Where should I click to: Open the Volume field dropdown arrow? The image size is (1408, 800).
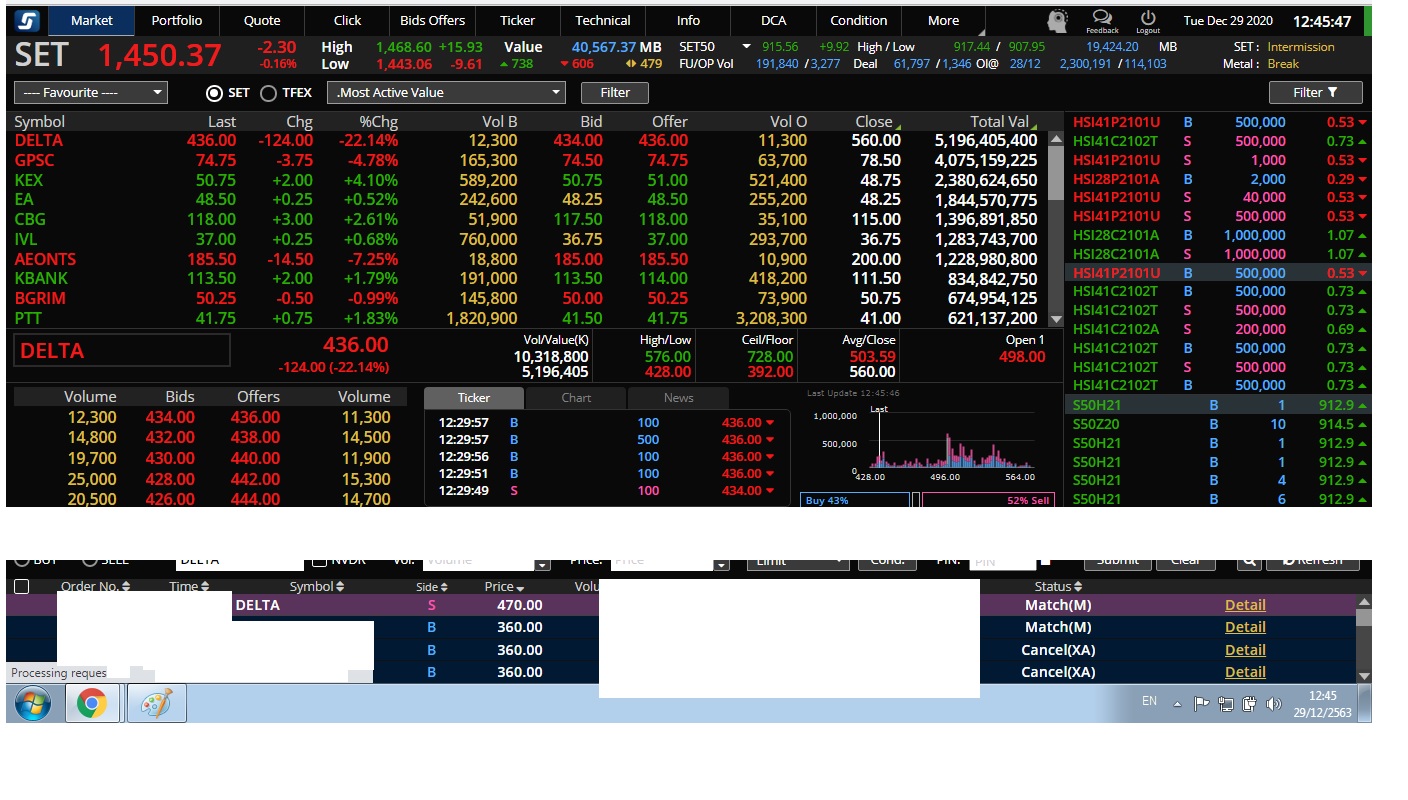543,565
